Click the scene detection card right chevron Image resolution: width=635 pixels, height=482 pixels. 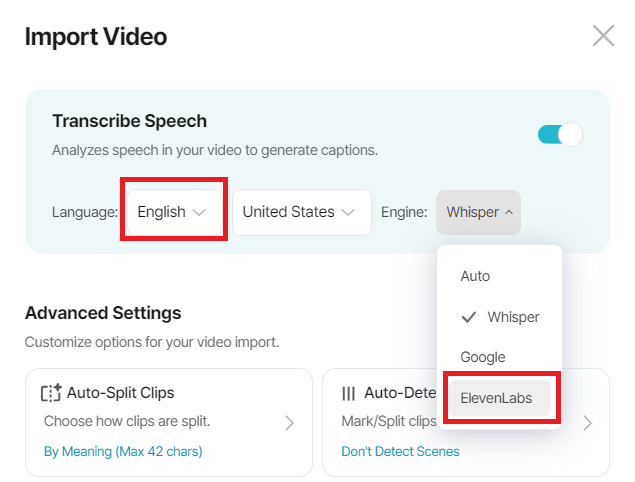click(587, 423)
